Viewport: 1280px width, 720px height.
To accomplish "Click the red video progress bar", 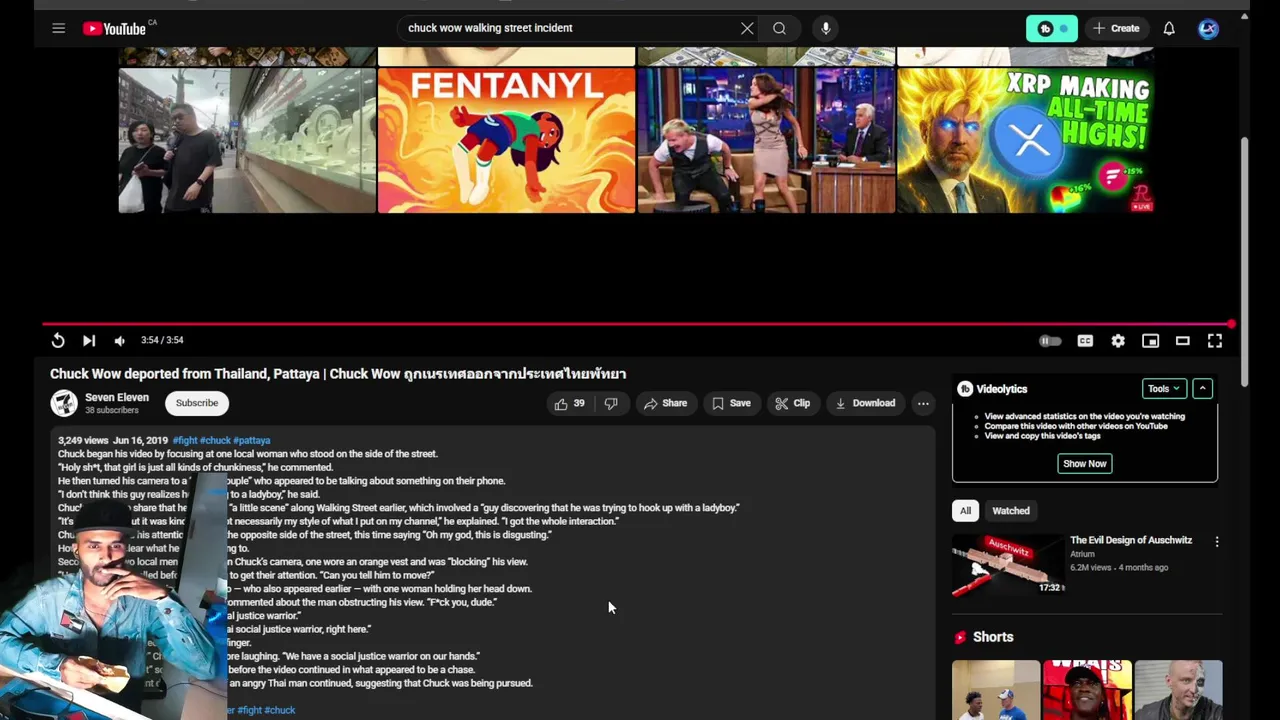I will (x=637, y=324).
